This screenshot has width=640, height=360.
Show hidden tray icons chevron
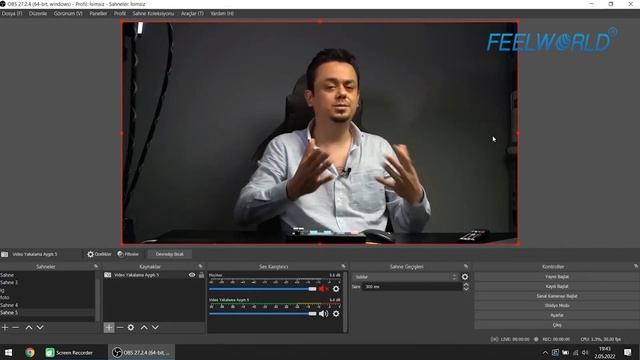[545, 353]
